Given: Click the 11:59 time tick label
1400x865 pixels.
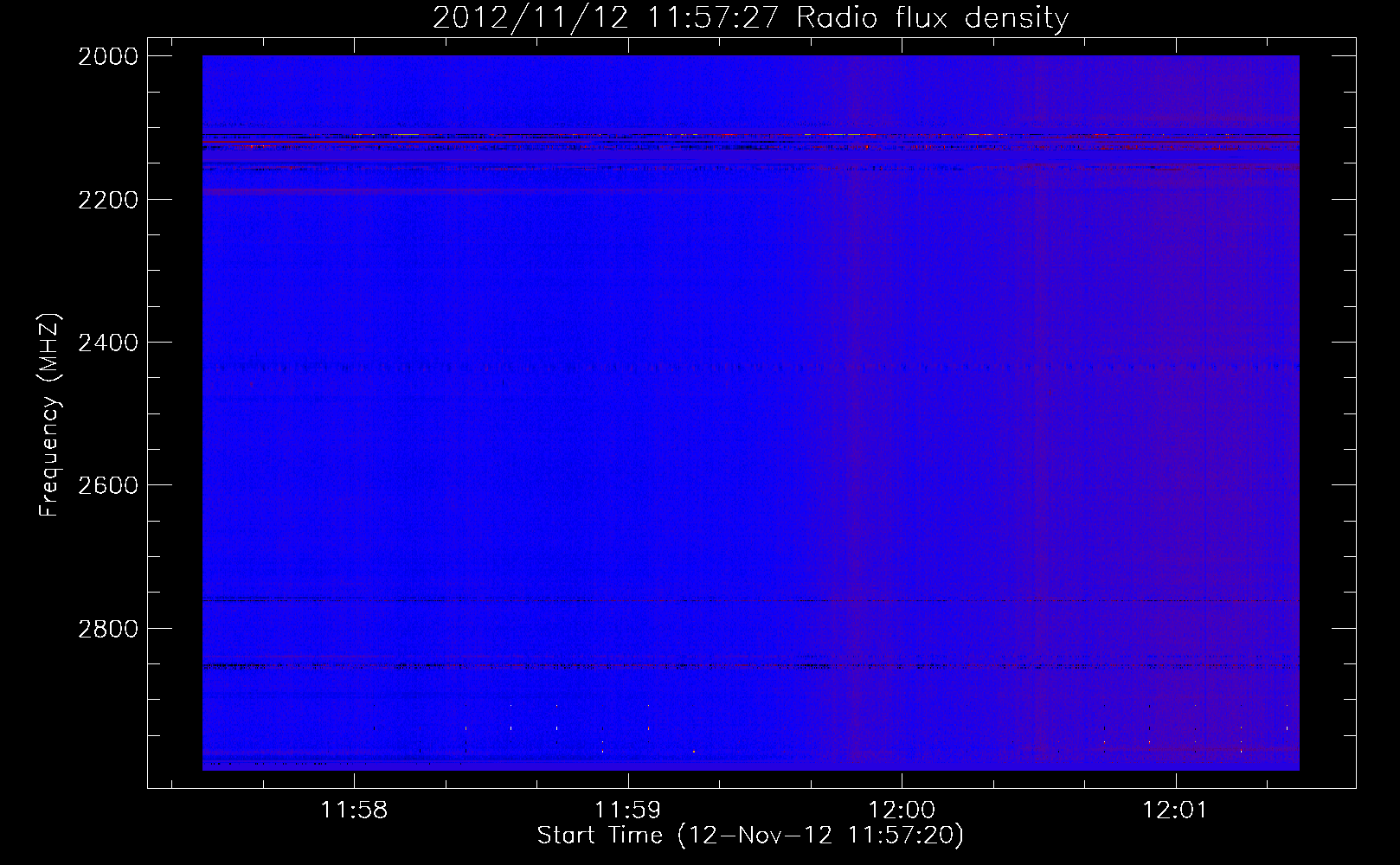Looking at the screenshot, I should (628, 810).
